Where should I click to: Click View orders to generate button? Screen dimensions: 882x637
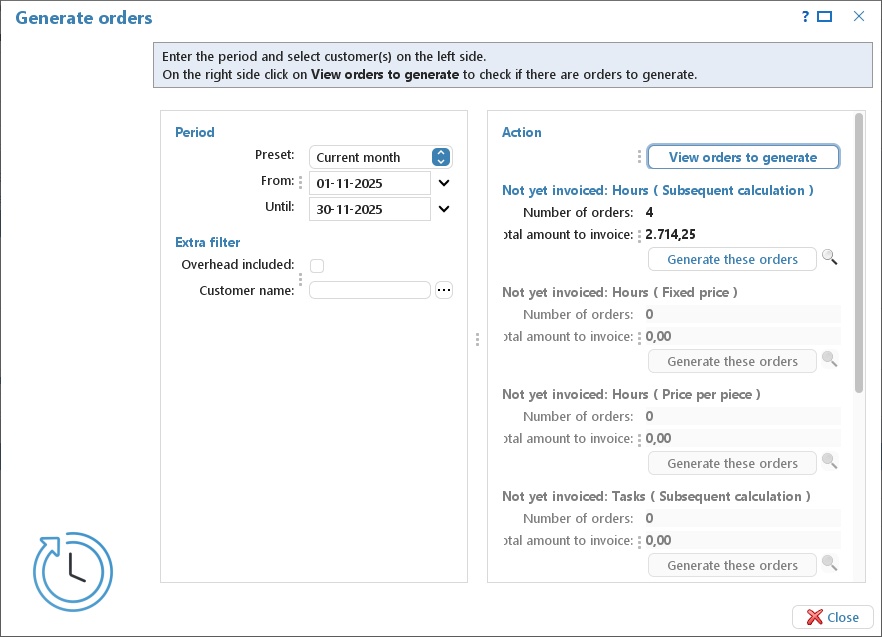pyautogui.click(x=743, y=157)
